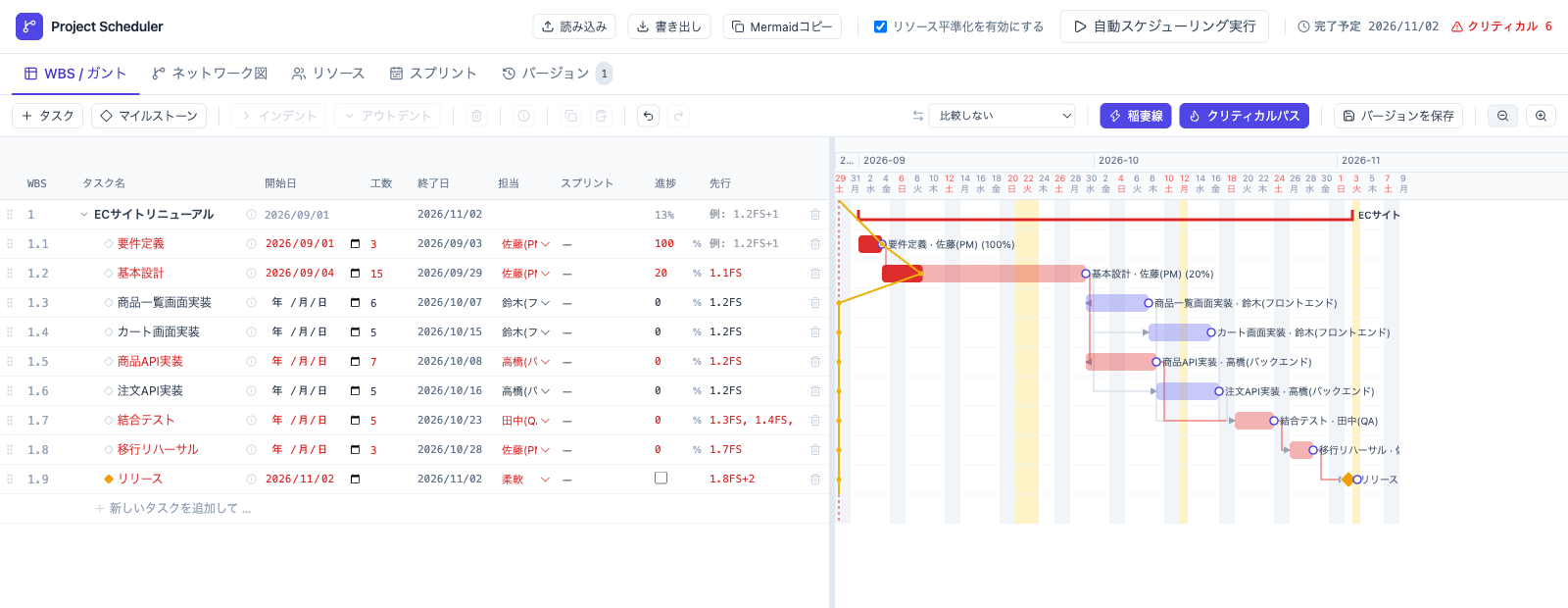This screenshot has height=608, width=1568.
Task: Zoom out the Gantt chart
Action: click(1502, 116)
